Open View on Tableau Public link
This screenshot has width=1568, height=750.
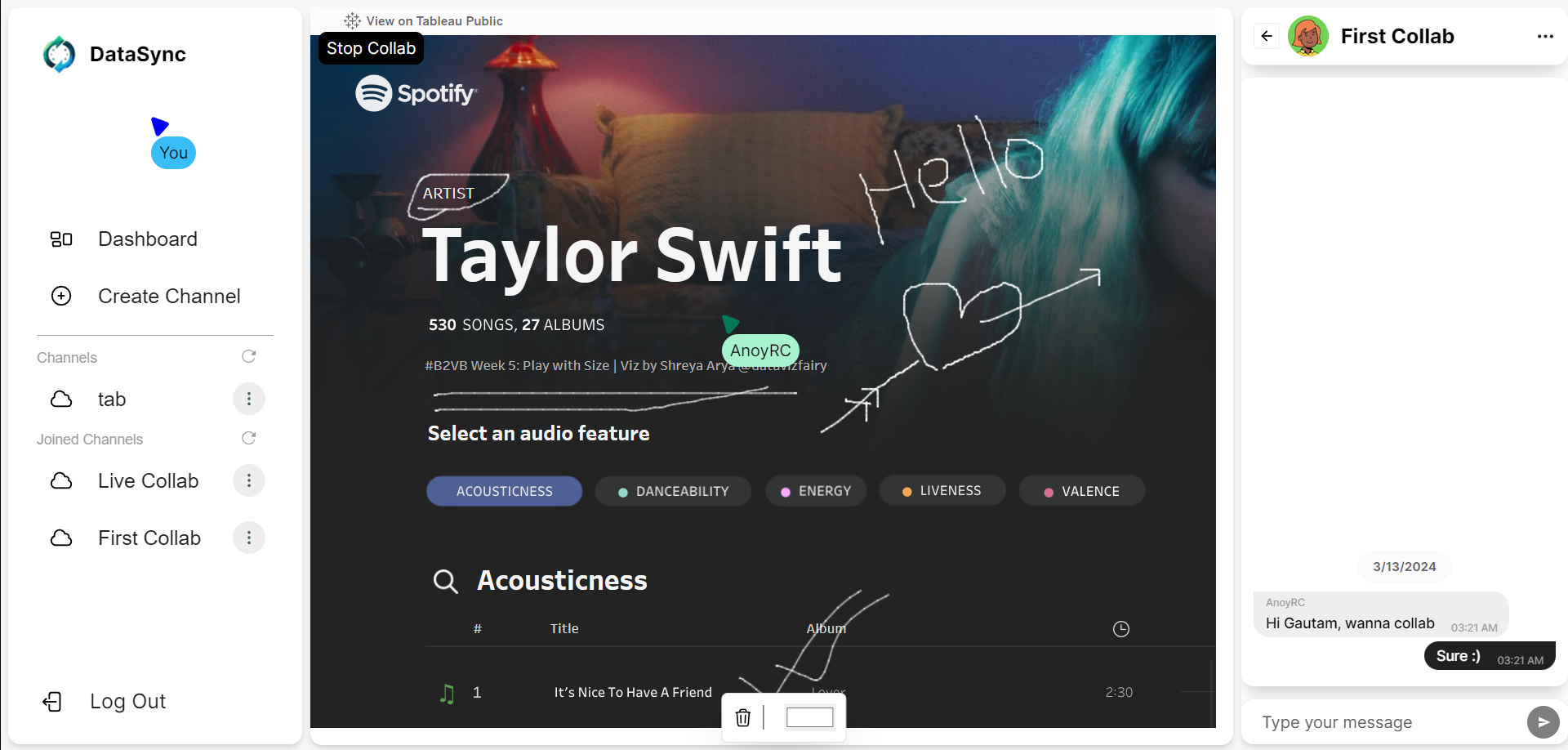point(424,20)
